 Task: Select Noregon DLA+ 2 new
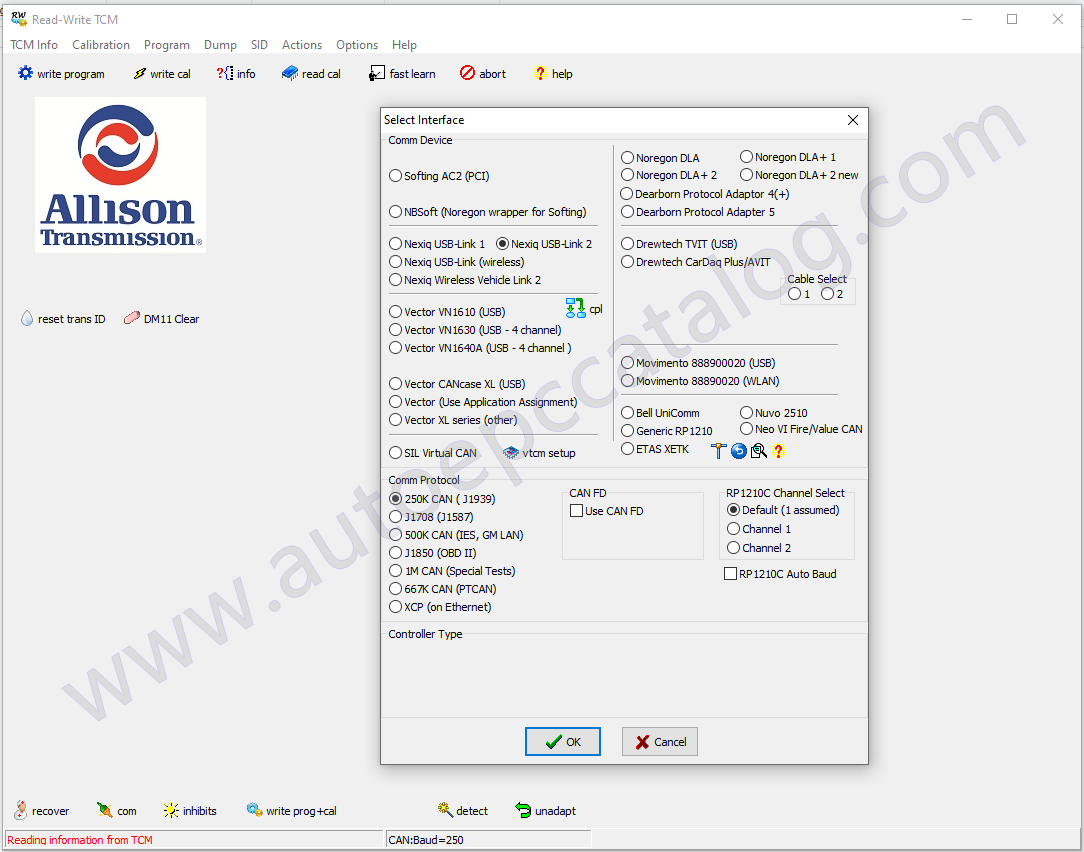747,174
